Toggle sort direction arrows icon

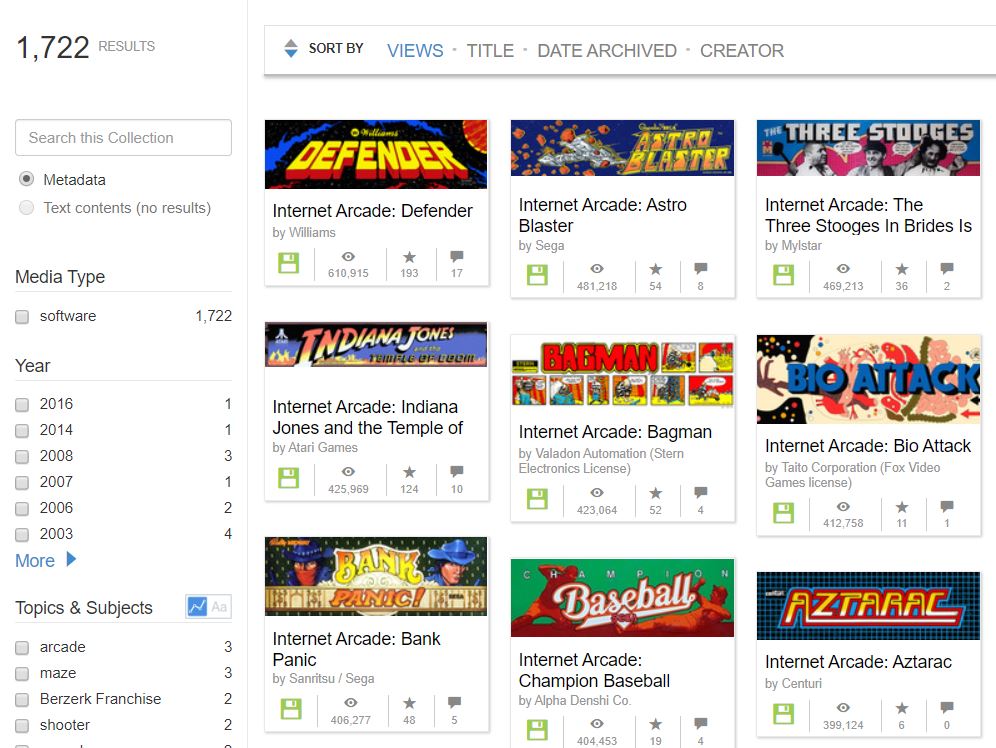(x=291, y=49)
